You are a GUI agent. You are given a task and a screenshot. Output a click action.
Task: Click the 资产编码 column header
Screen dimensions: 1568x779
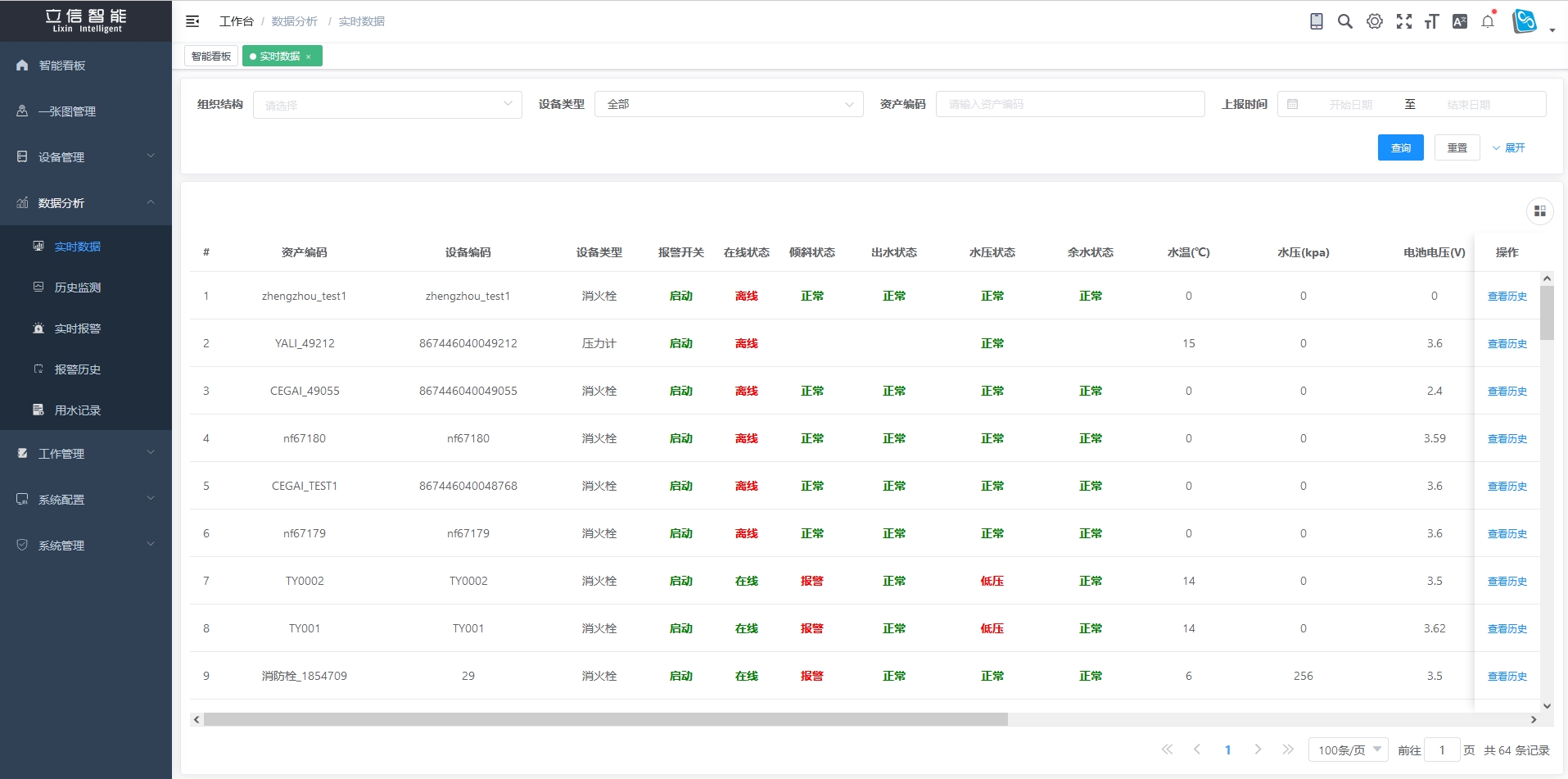[x=305, y=252]
